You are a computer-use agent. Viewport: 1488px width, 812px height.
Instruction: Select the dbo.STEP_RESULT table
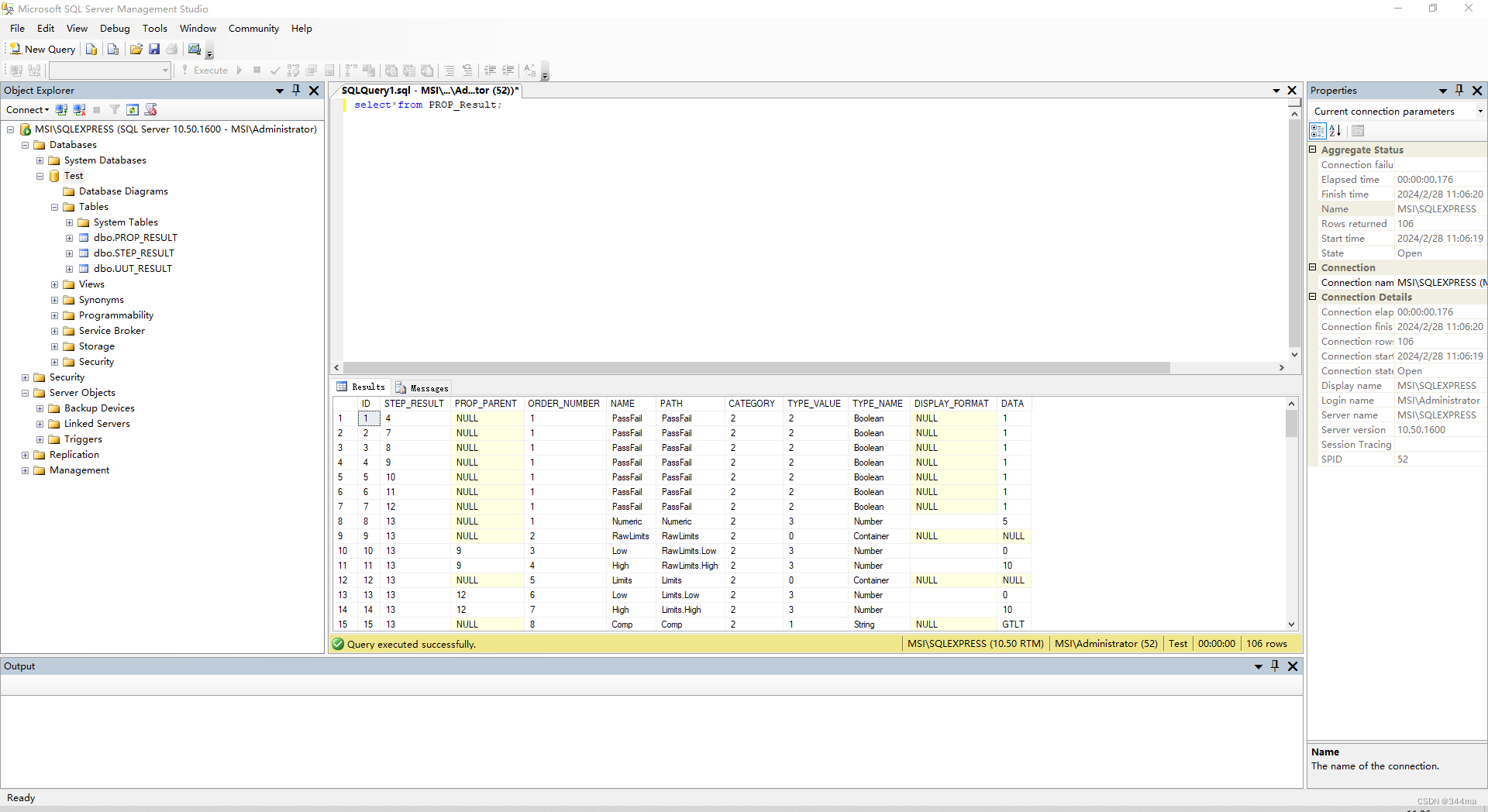(x=133, y=253)
